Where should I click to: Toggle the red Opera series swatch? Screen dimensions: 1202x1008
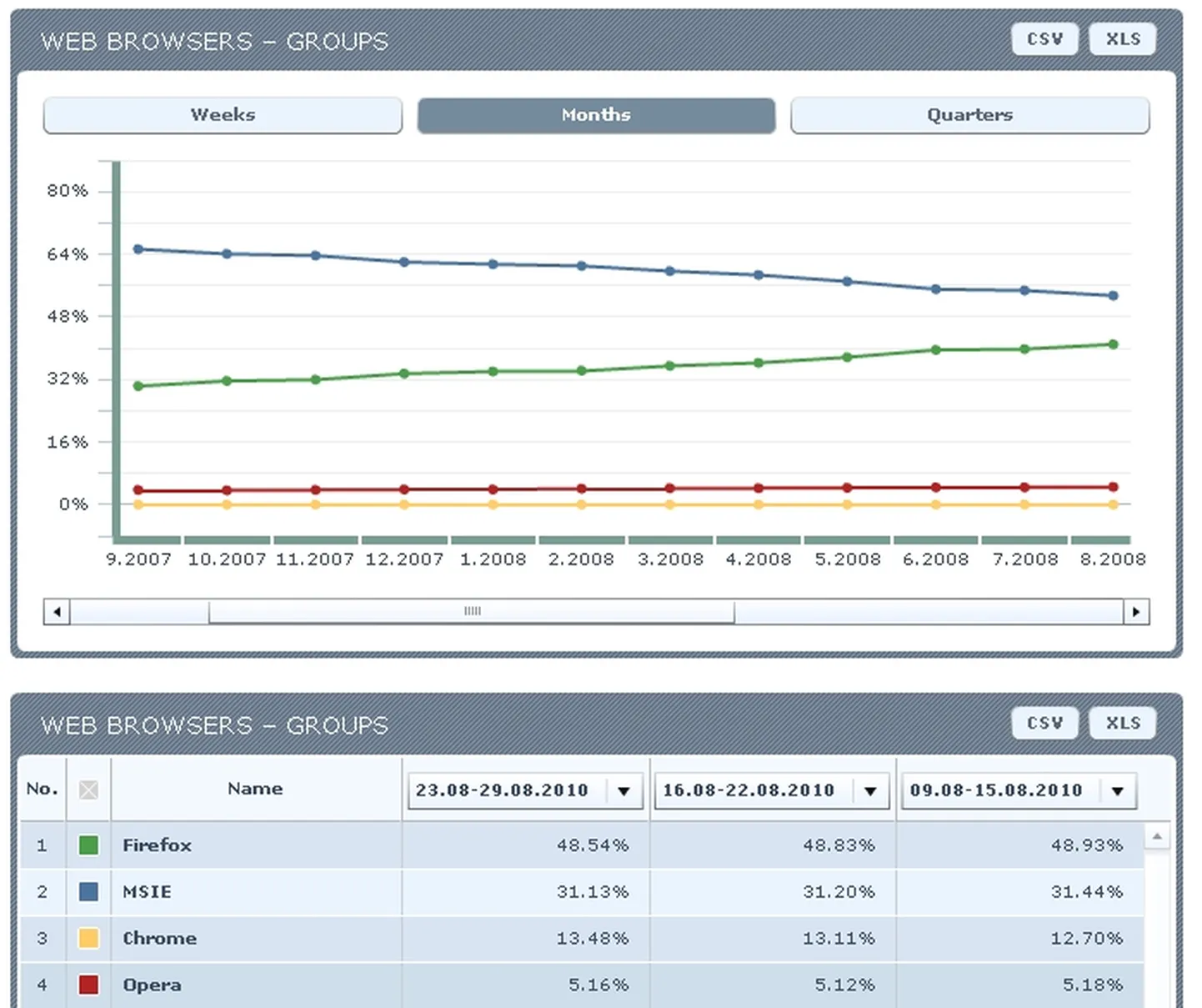88,985
